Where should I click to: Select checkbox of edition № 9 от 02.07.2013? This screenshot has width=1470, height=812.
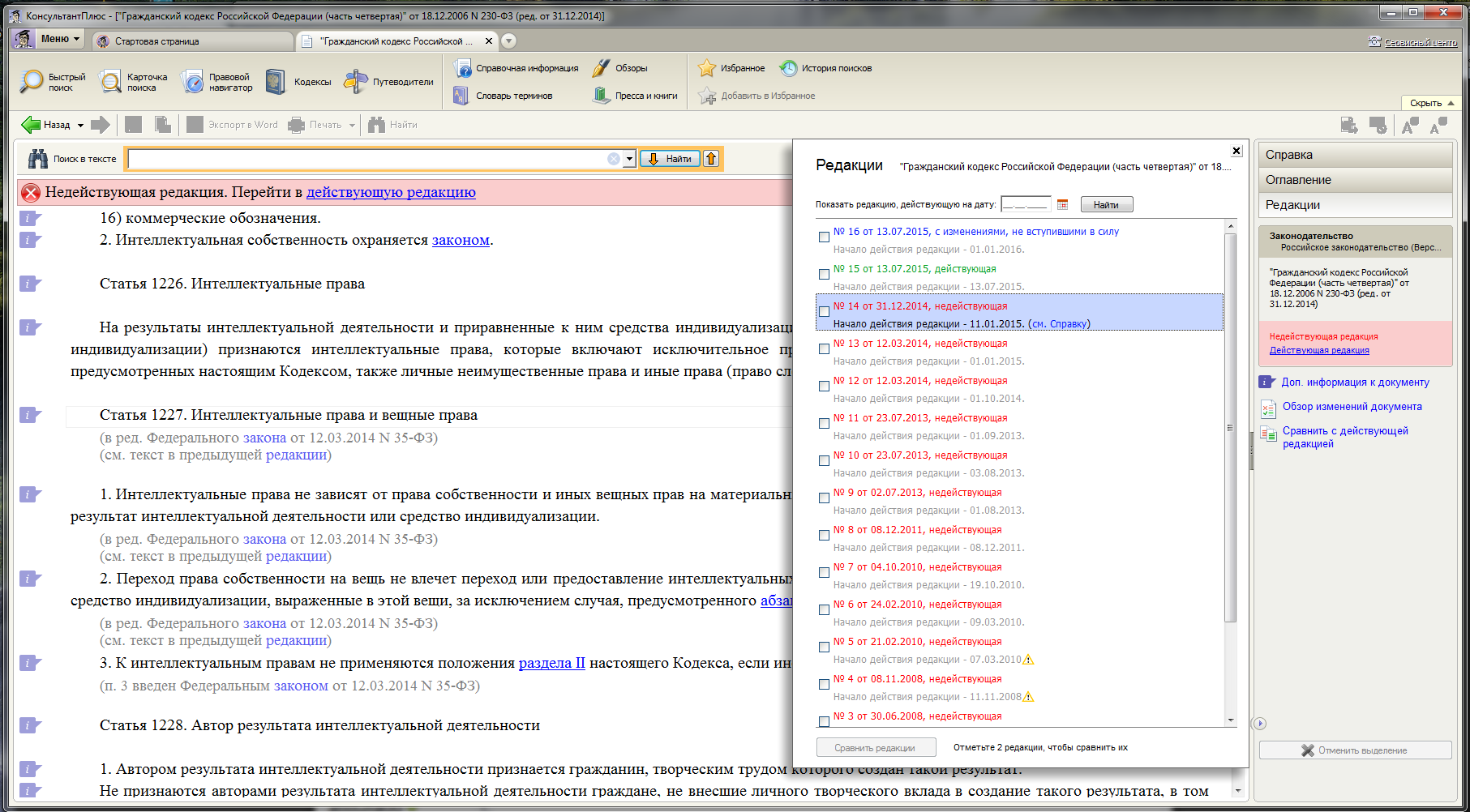click(824, 498)
